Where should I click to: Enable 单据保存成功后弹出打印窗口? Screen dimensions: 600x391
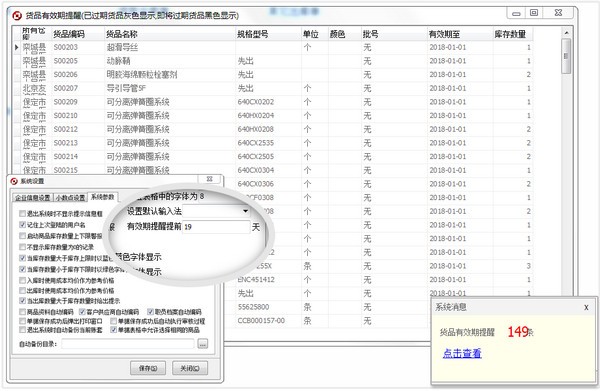[23, 321]
